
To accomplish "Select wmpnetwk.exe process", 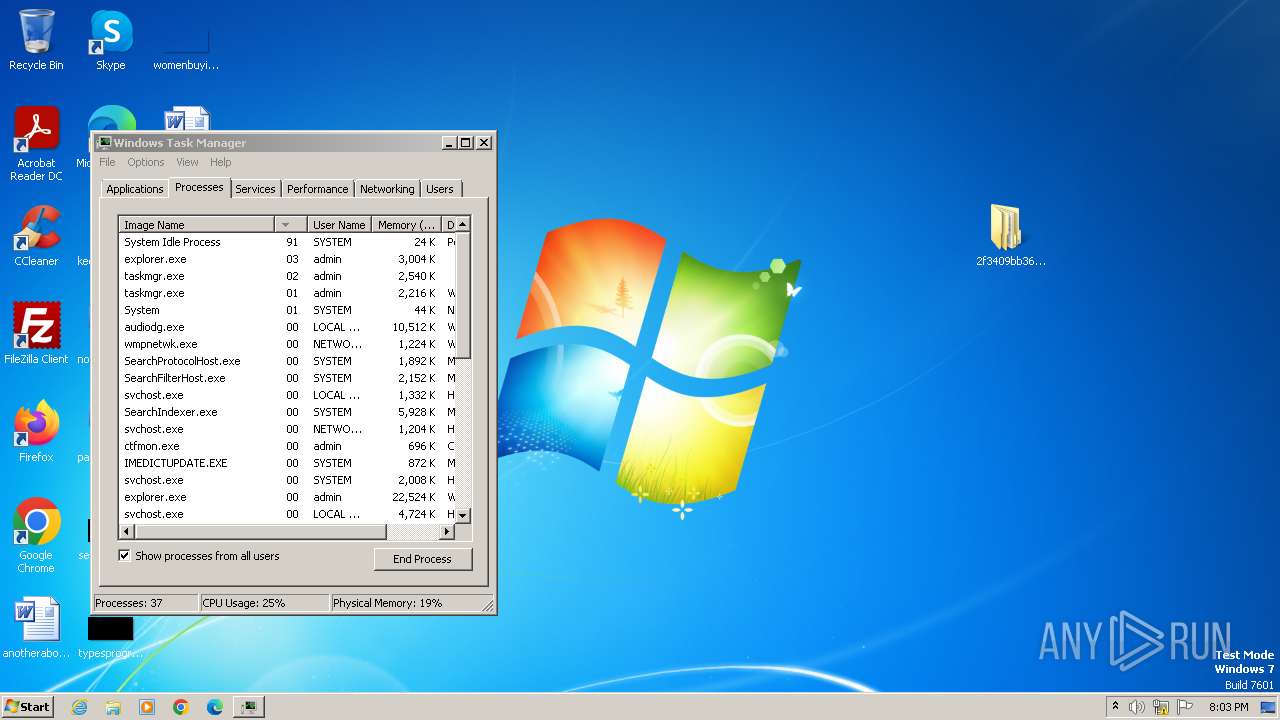I will 287,344.
